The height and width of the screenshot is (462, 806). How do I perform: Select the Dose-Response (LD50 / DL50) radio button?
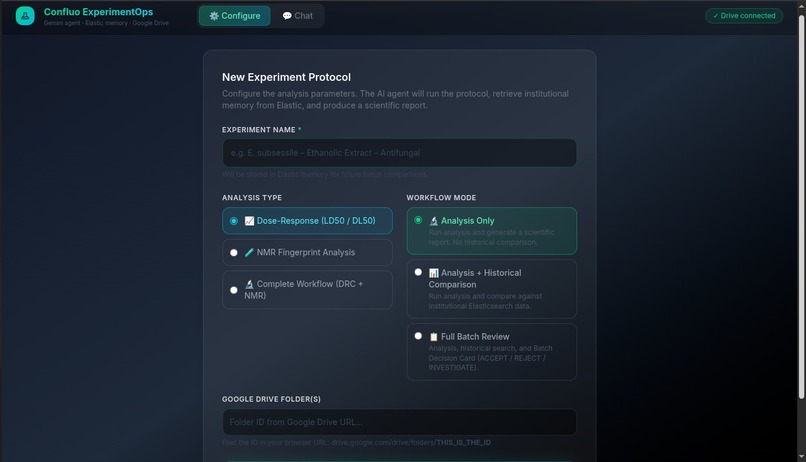coord(234,221)
